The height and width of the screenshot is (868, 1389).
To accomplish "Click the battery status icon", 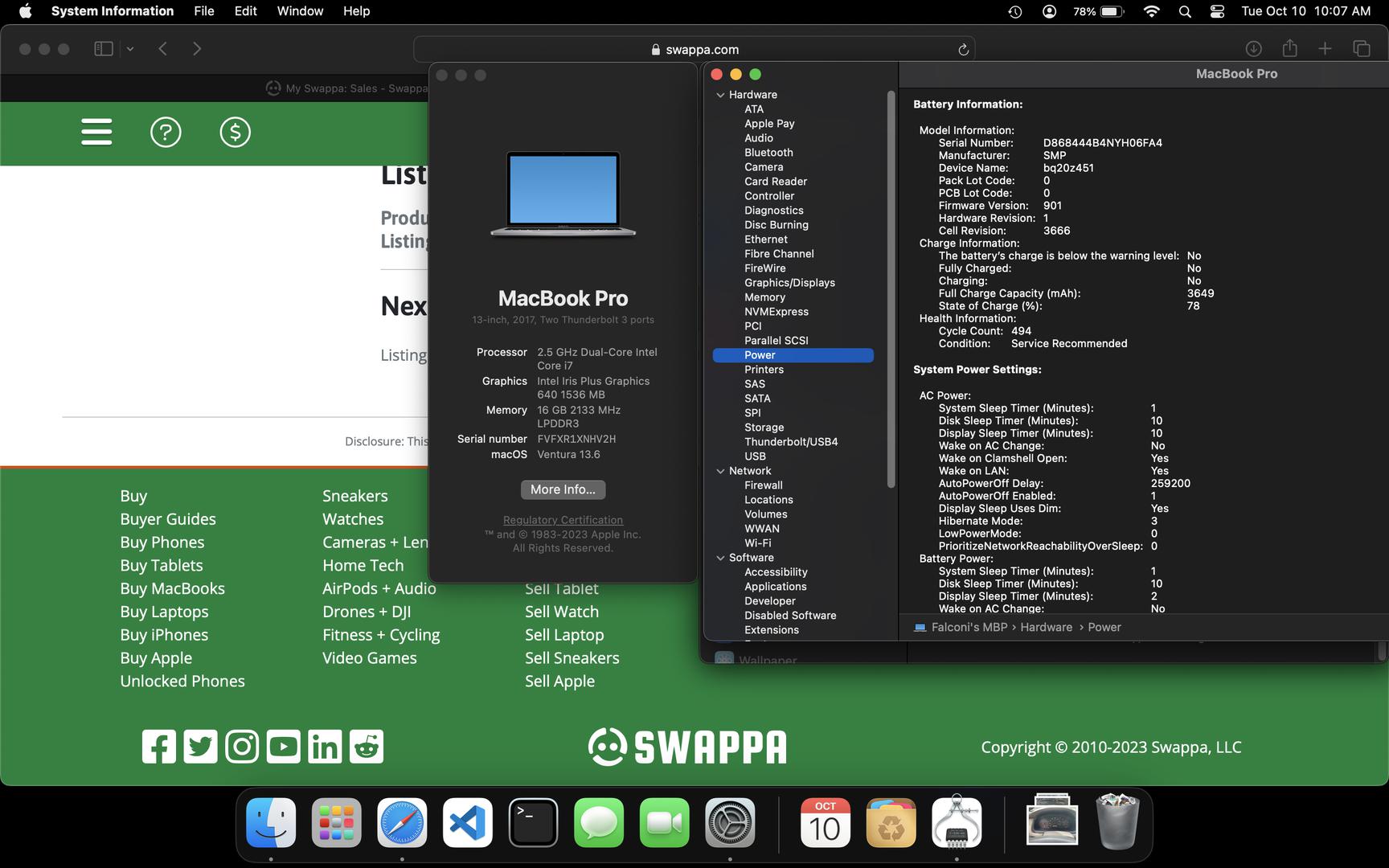I will 1112,11.
